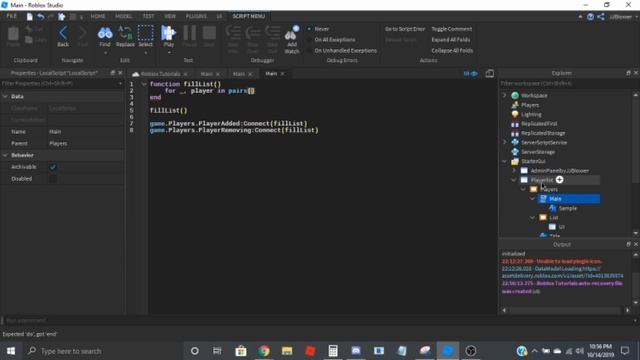Select Workspace in Explorer
640x360 pixels.
tap(534, 96)
